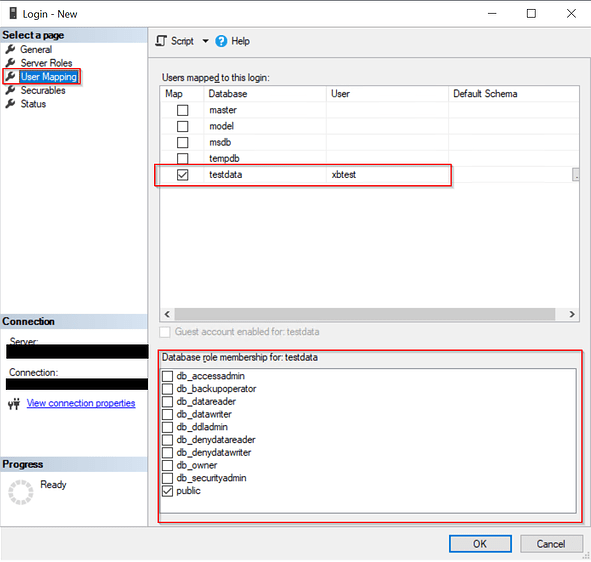
Task: Open the Securables page
Action: pyautogui.click(x=43, y=90)
